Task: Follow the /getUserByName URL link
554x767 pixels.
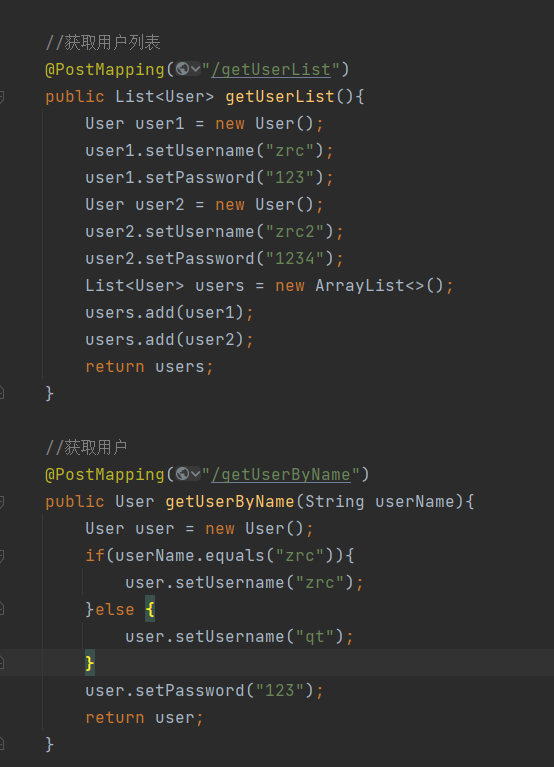Action: point(281,474)
